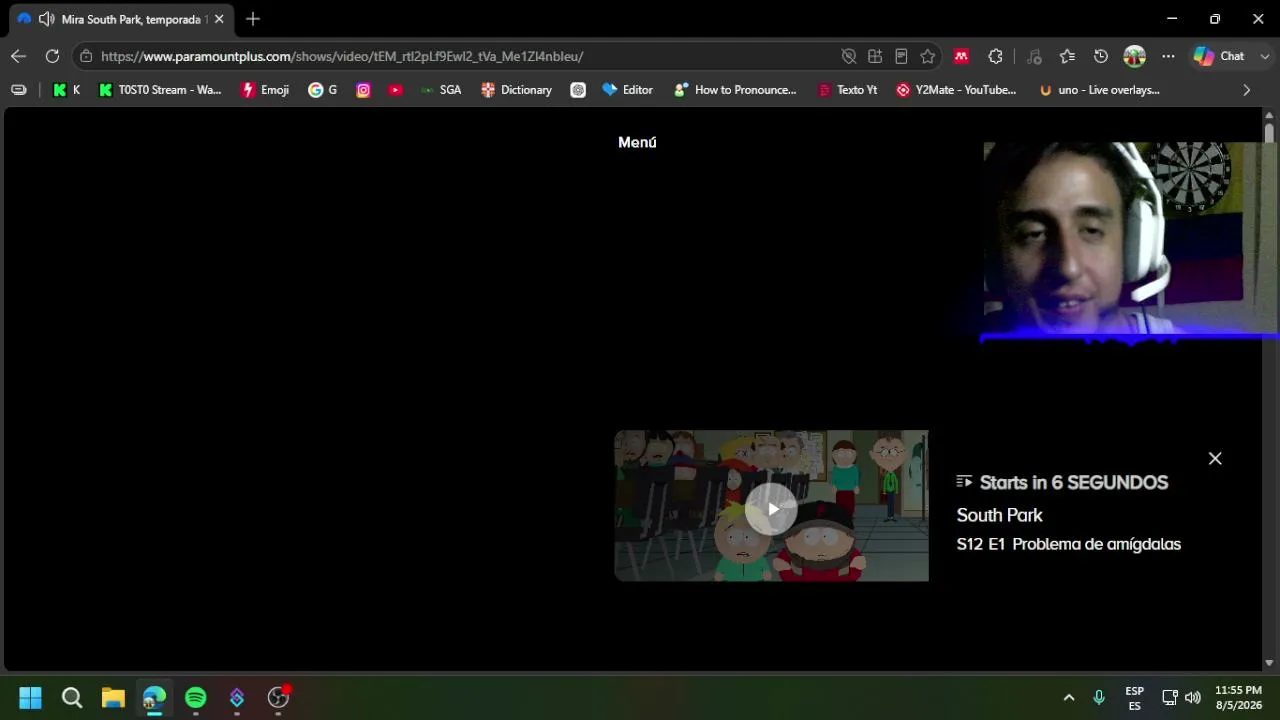Click the 'Problema de amígdalas' episode title
Screen dimensions: 1280x720
1096,544
